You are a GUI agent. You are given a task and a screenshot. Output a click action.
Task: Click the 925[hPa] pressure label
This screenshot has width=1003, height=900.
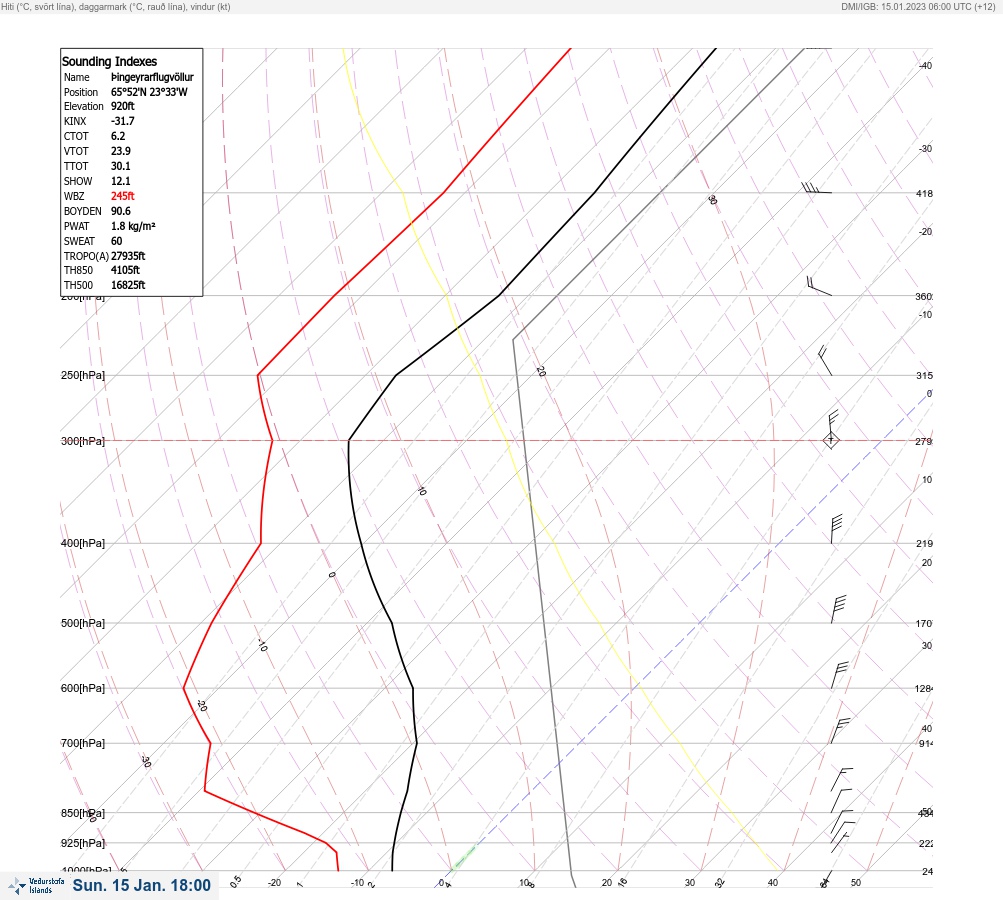(x=83, y=843)
